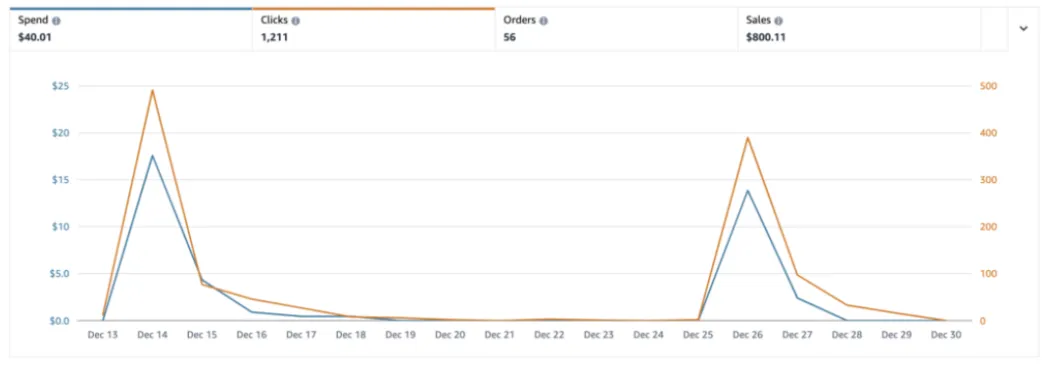Viewport: 1046px width, 365px height.
Task: Click the Dec 22 axis label
Action: (549, 336)
